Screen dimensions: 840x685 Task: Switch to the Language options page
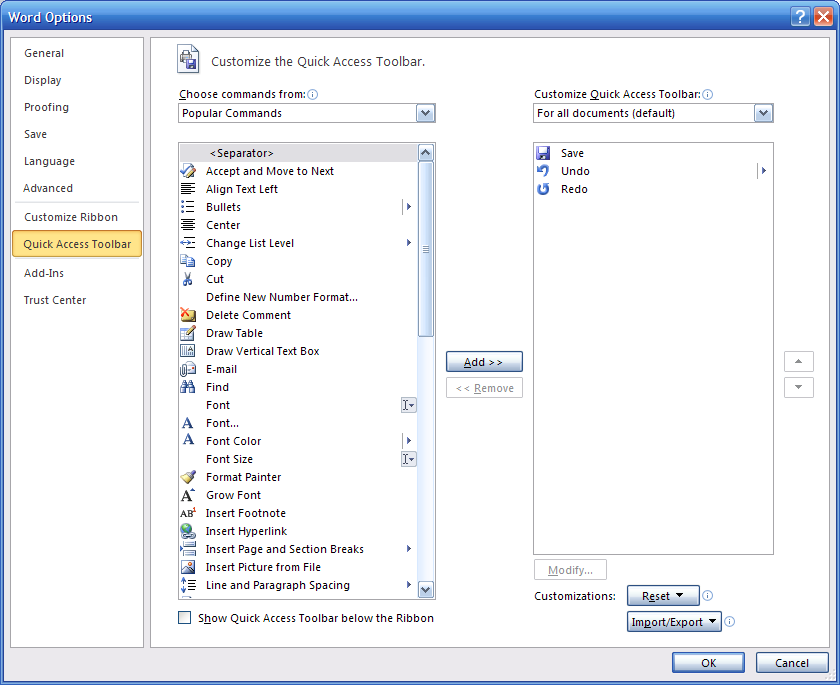click(x=77, y=161)
